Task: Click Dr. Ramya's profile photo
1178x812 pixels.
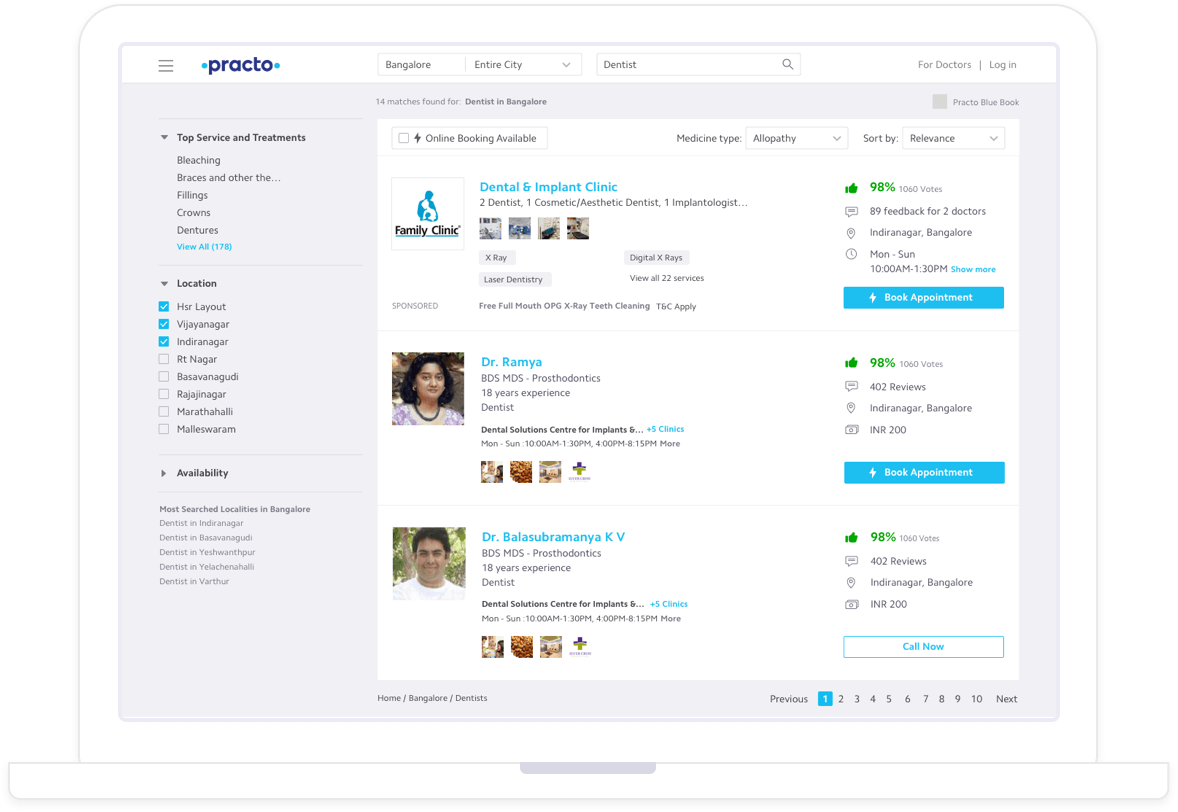Action: [x=428, y=388]
